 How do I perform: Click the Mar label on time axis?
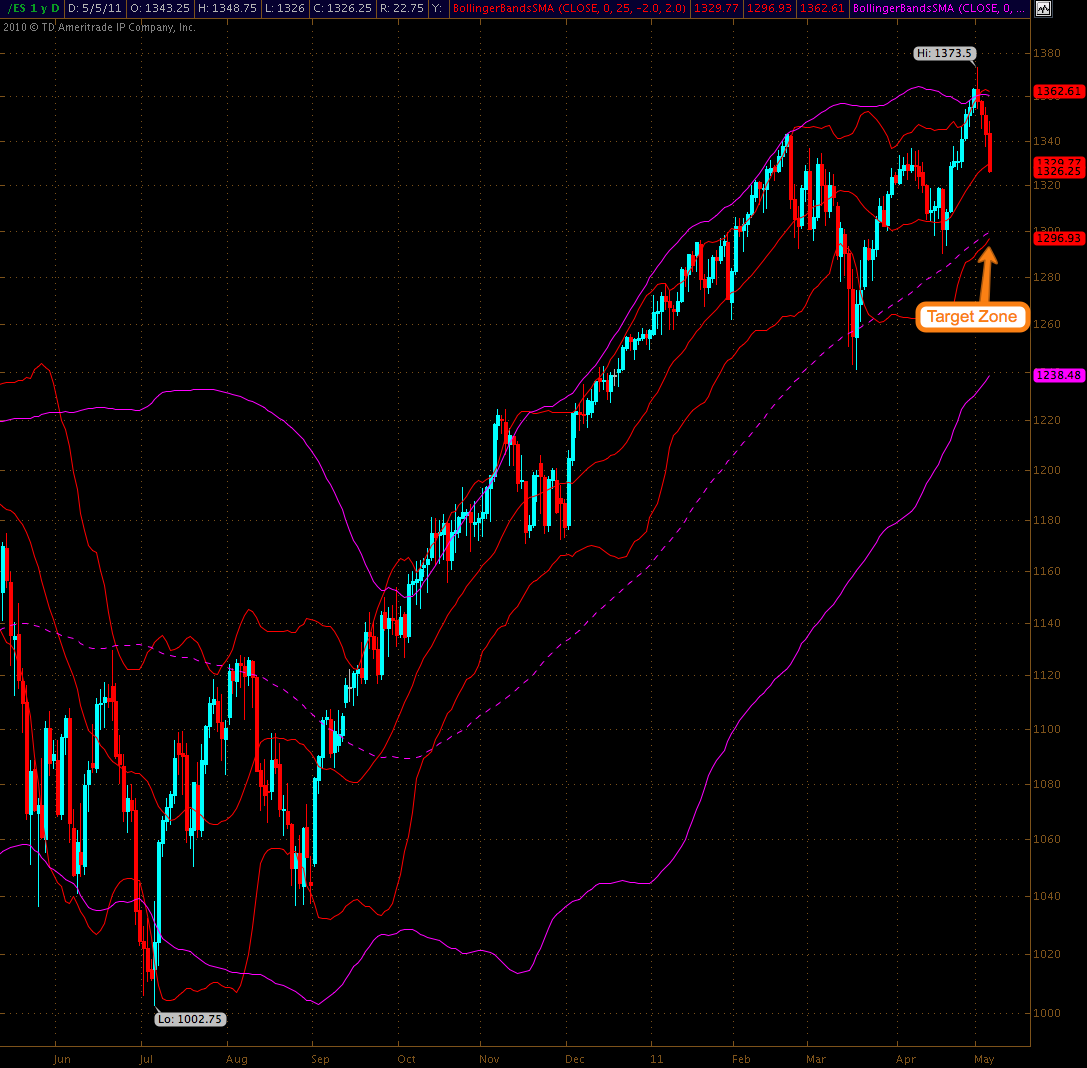tap(816, 1059)
